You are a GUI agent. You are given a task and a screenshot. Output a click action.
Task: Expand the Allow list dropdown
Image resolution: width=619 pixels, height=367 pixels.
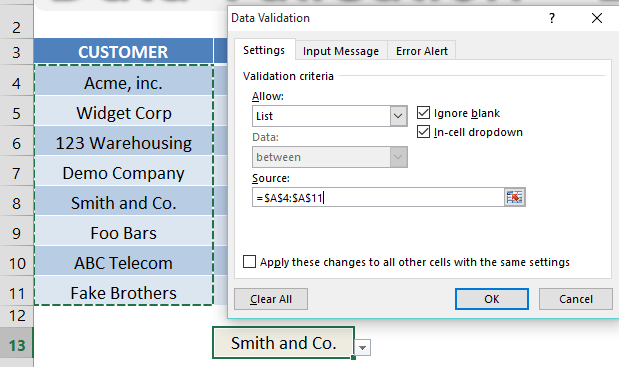coord(398,116)
